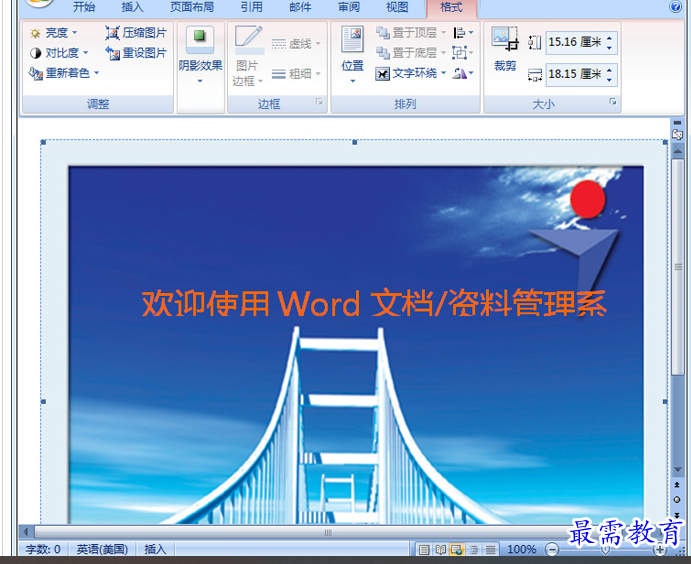This screenshot has height=564, width=691.
Task: Click the width field showing 18.15 厘米
Action: pos(575,74)
